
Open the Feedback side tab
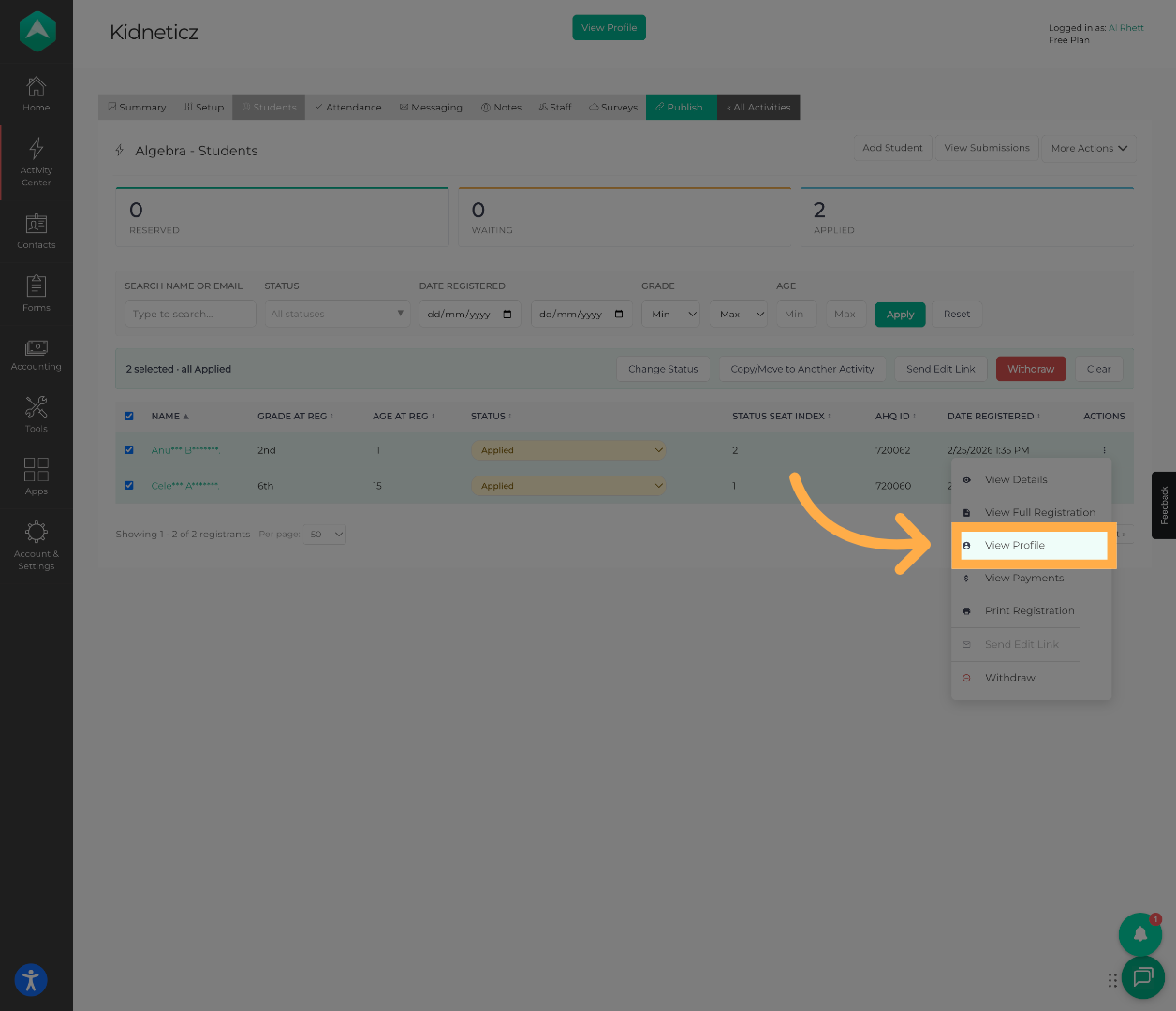pos(1164,505)
